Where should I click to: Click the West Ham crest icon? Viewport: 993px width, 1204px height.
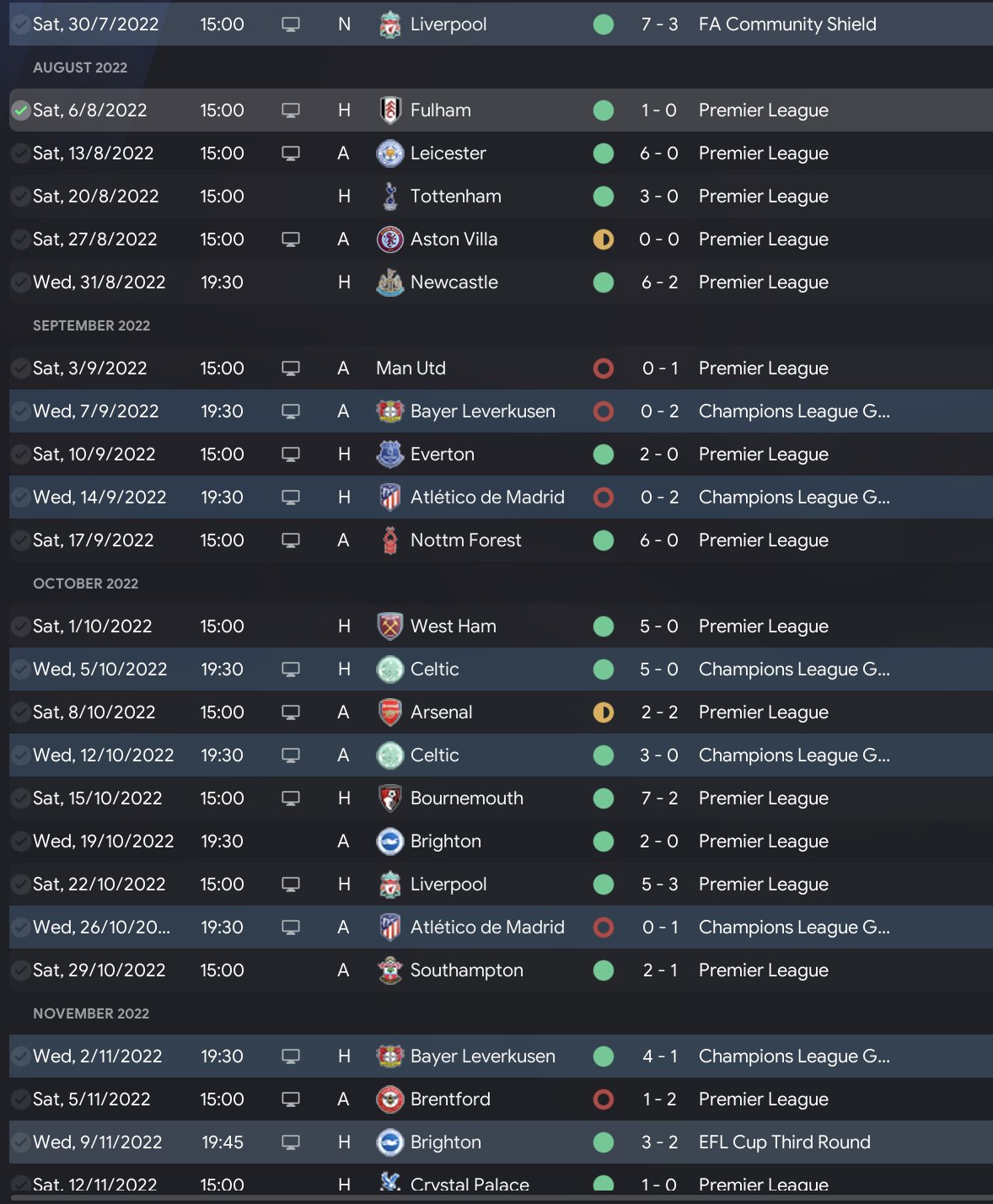(389, 626)
